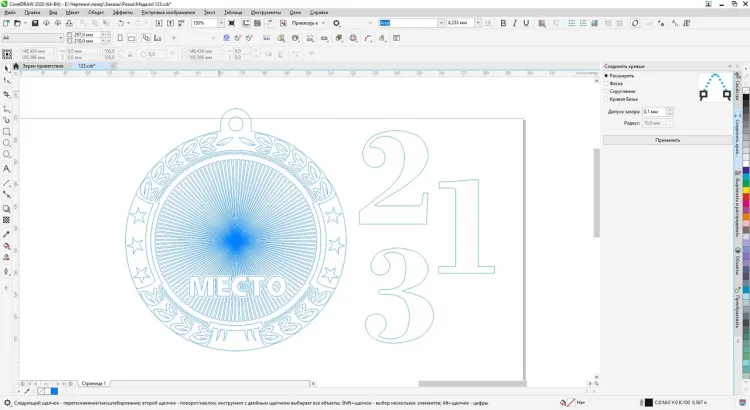Open the Преобразовать docker tab
This screenshot has width=750, height=410.
tap(738, 309)
